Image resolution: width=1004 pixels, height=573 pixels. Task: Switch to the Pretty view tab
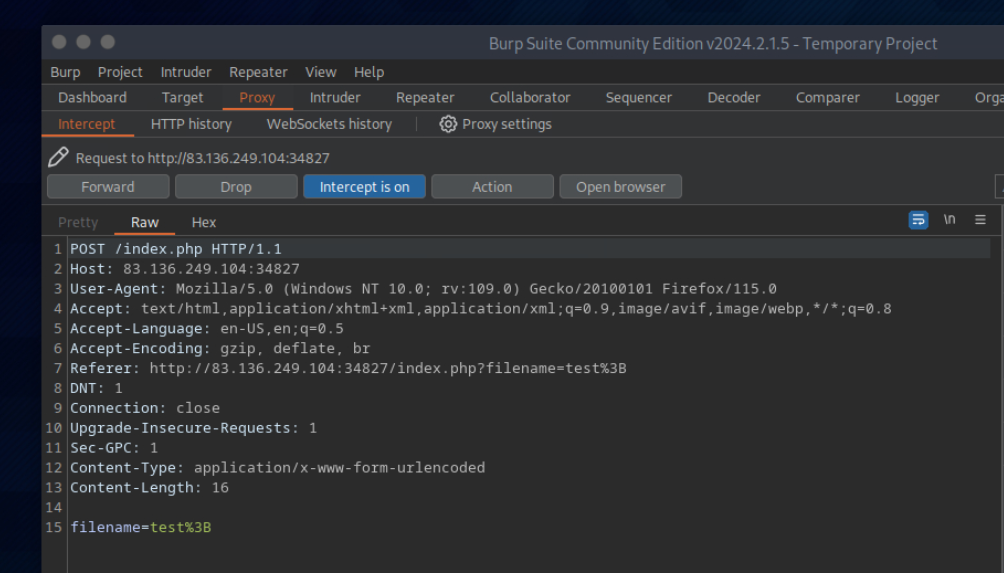tap(78, 222)
